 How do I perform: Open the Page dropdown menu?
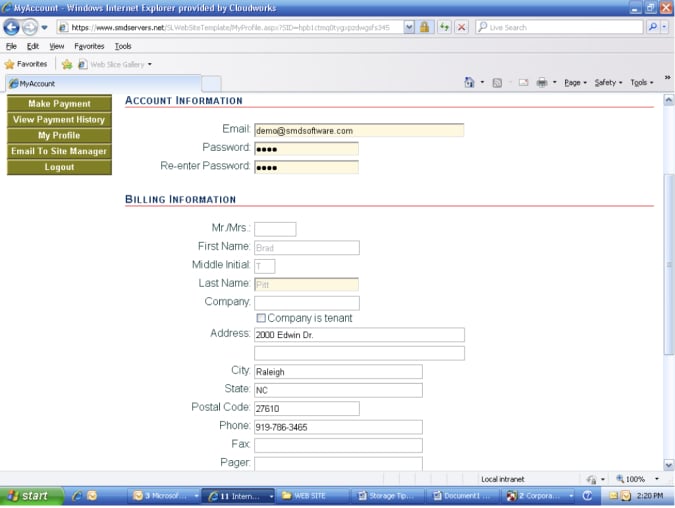(576, 82)
